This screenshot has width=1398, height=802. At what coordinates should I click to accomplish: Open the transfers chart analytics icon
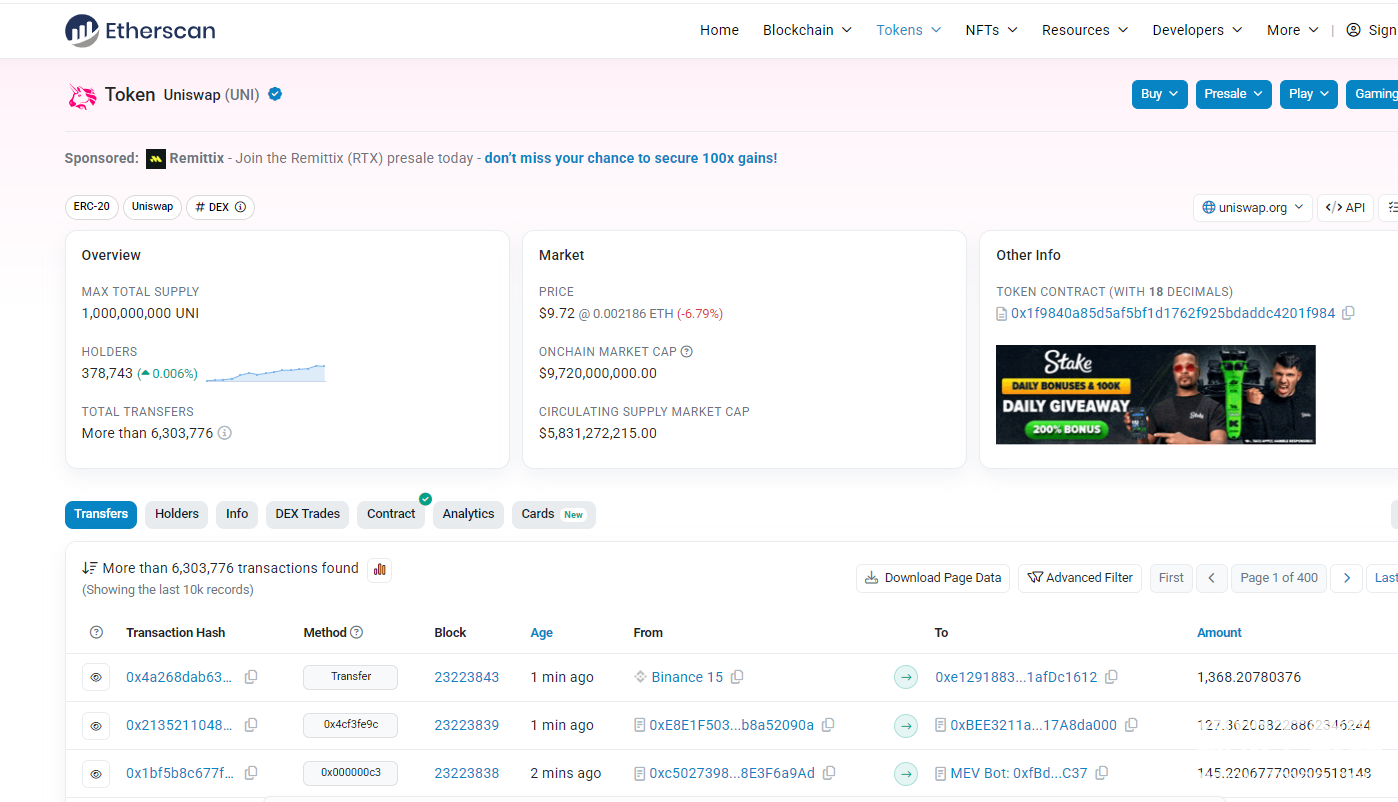click(x=379, y=570)
